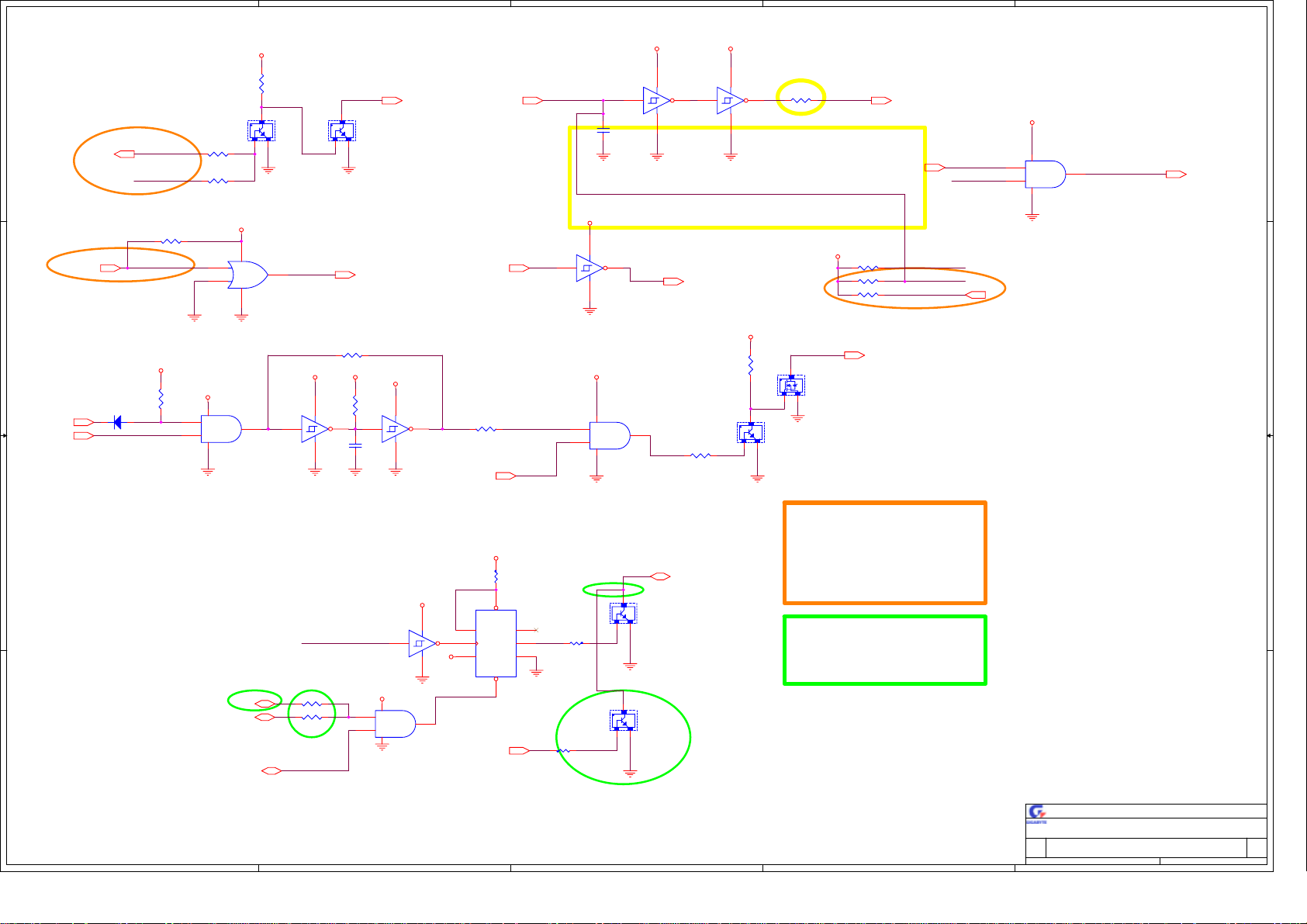Select the port inside the small green ellipse at left
1307x924 pixels.
(266, 704)
